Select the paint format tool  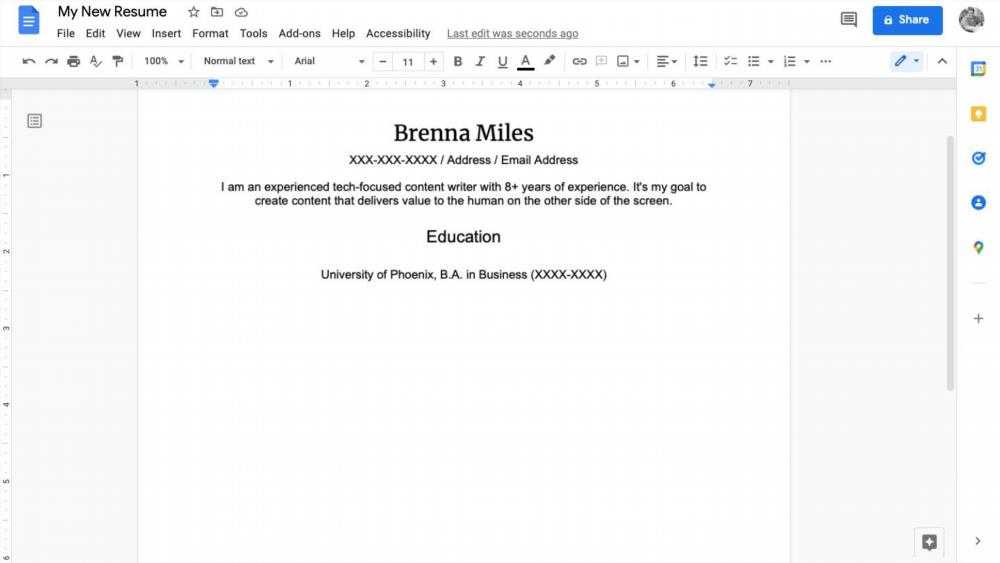[118, 61]
